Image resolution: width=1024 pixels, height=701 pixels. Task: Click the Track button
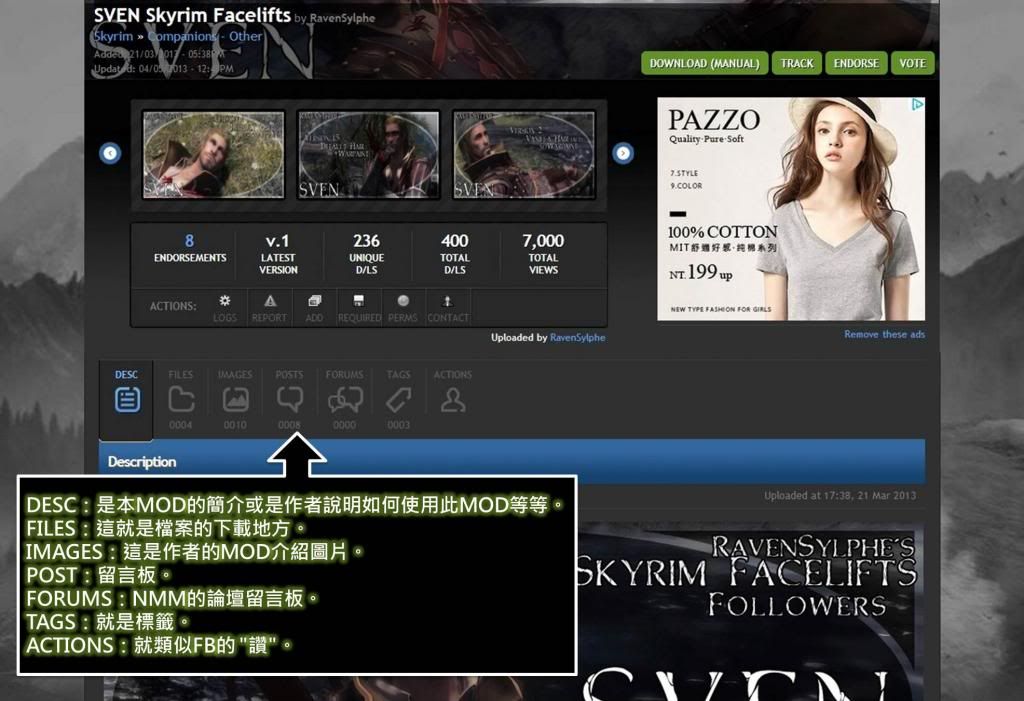point(796,63)
